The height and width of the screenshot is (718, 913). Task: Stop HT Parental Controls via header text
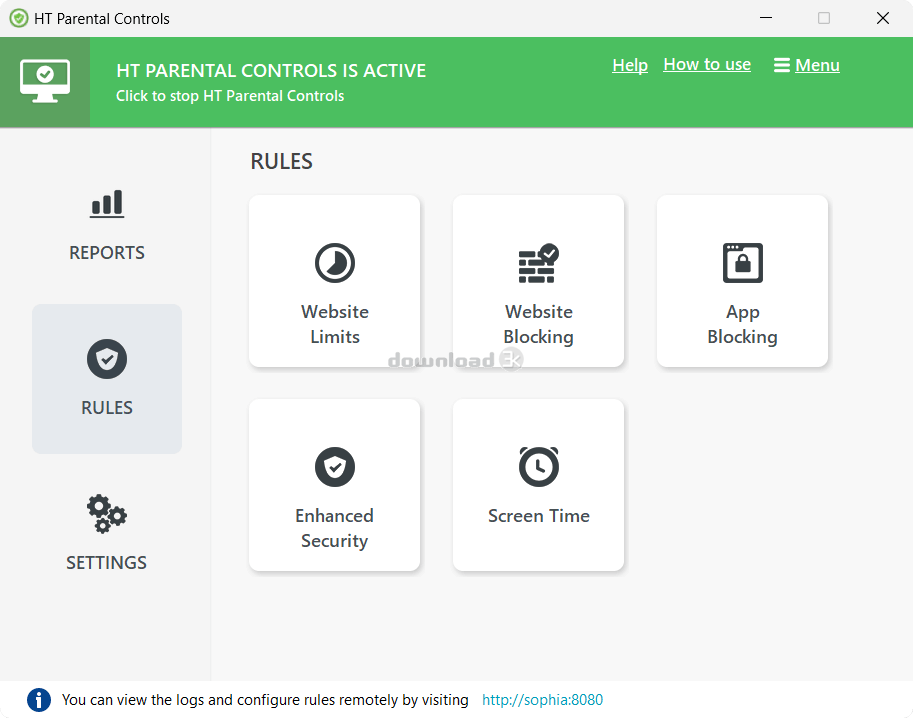click(230, 96)
